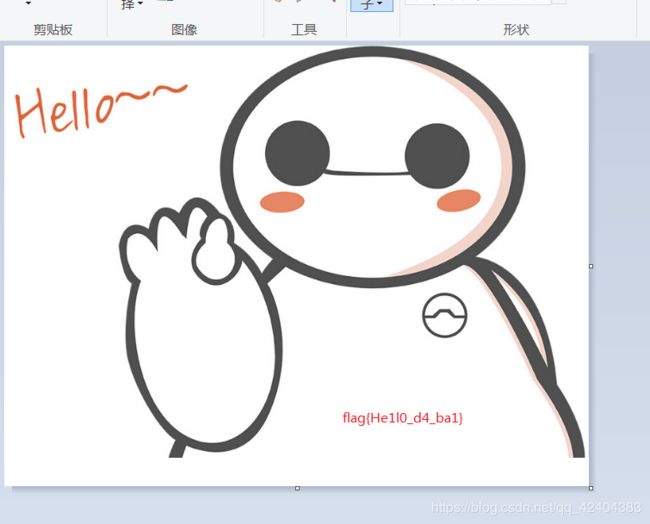Click the red text flag{He1l0_d4_ba1}
650x524 pixels.
(403, 417)
